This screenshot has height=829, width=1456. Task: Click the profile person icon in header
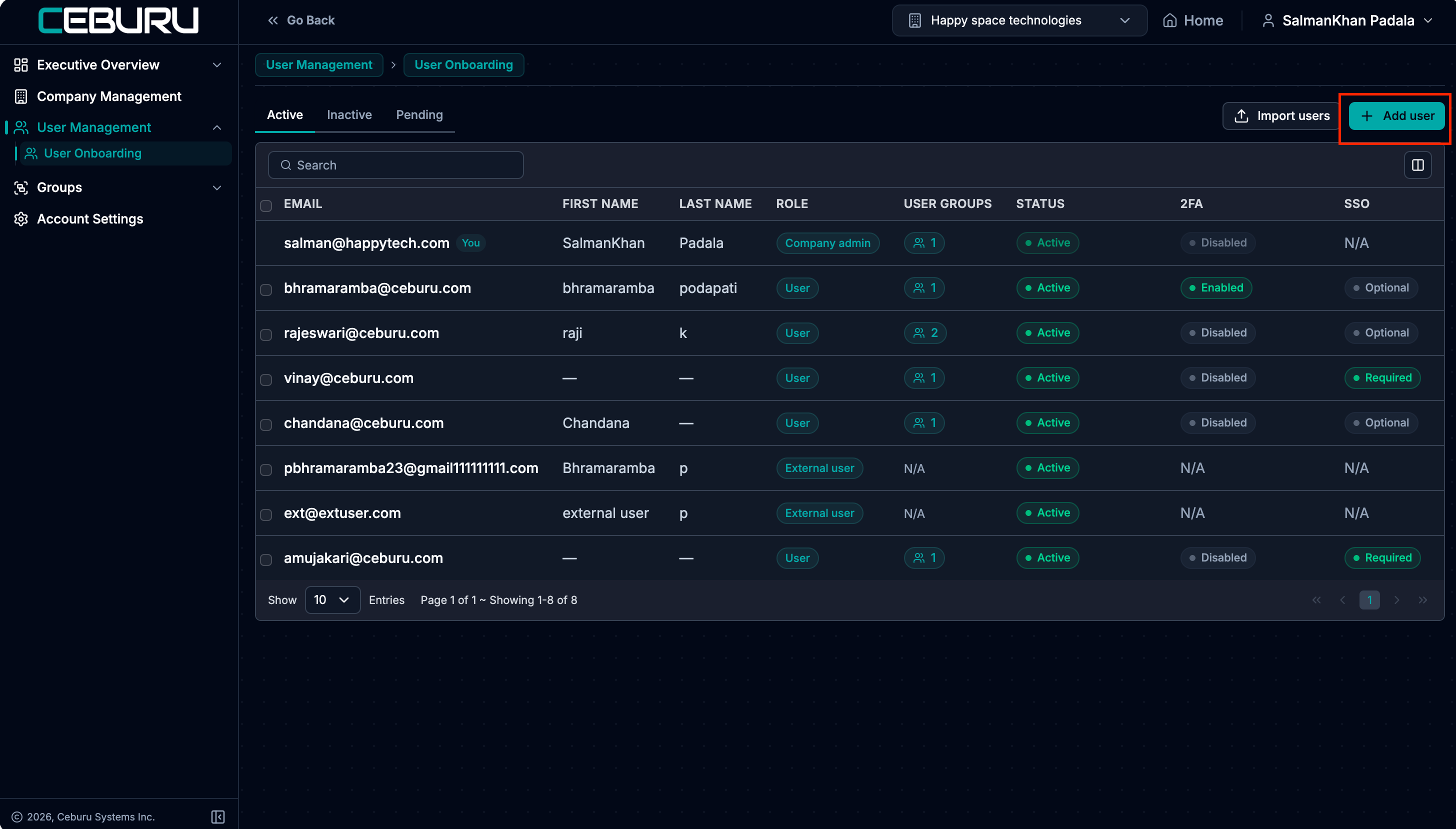[1268, 20]
